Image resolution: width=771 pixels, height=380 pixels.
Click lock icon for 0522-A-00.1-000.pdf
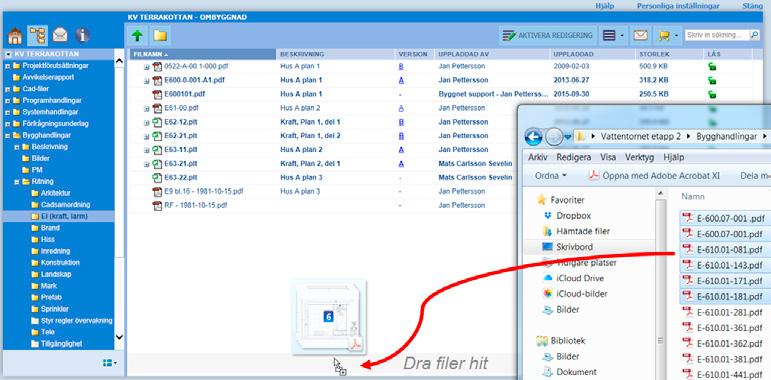tap(712, 66)
